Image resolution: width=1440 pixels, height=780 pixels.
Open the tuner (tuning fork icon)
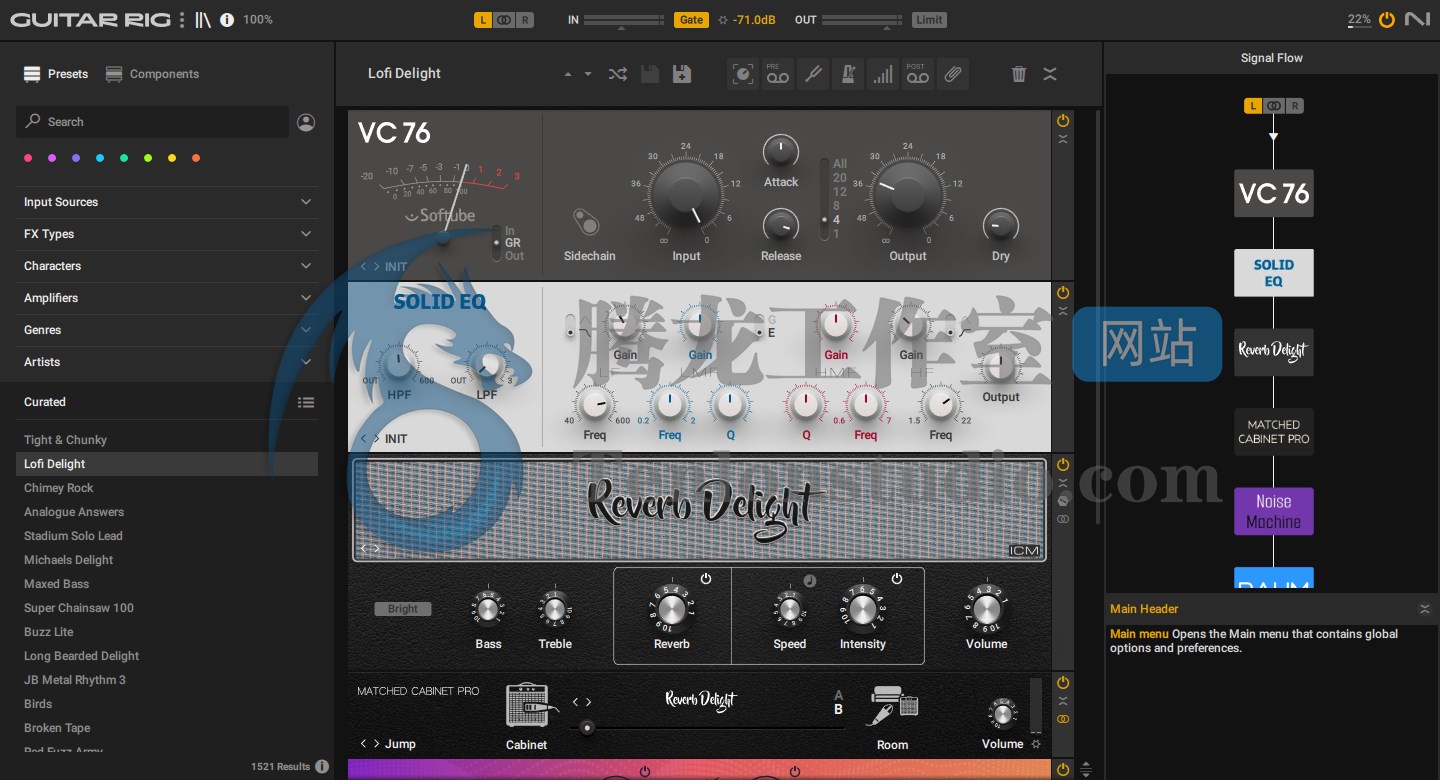pyautogui.click(x=813, y=74)
